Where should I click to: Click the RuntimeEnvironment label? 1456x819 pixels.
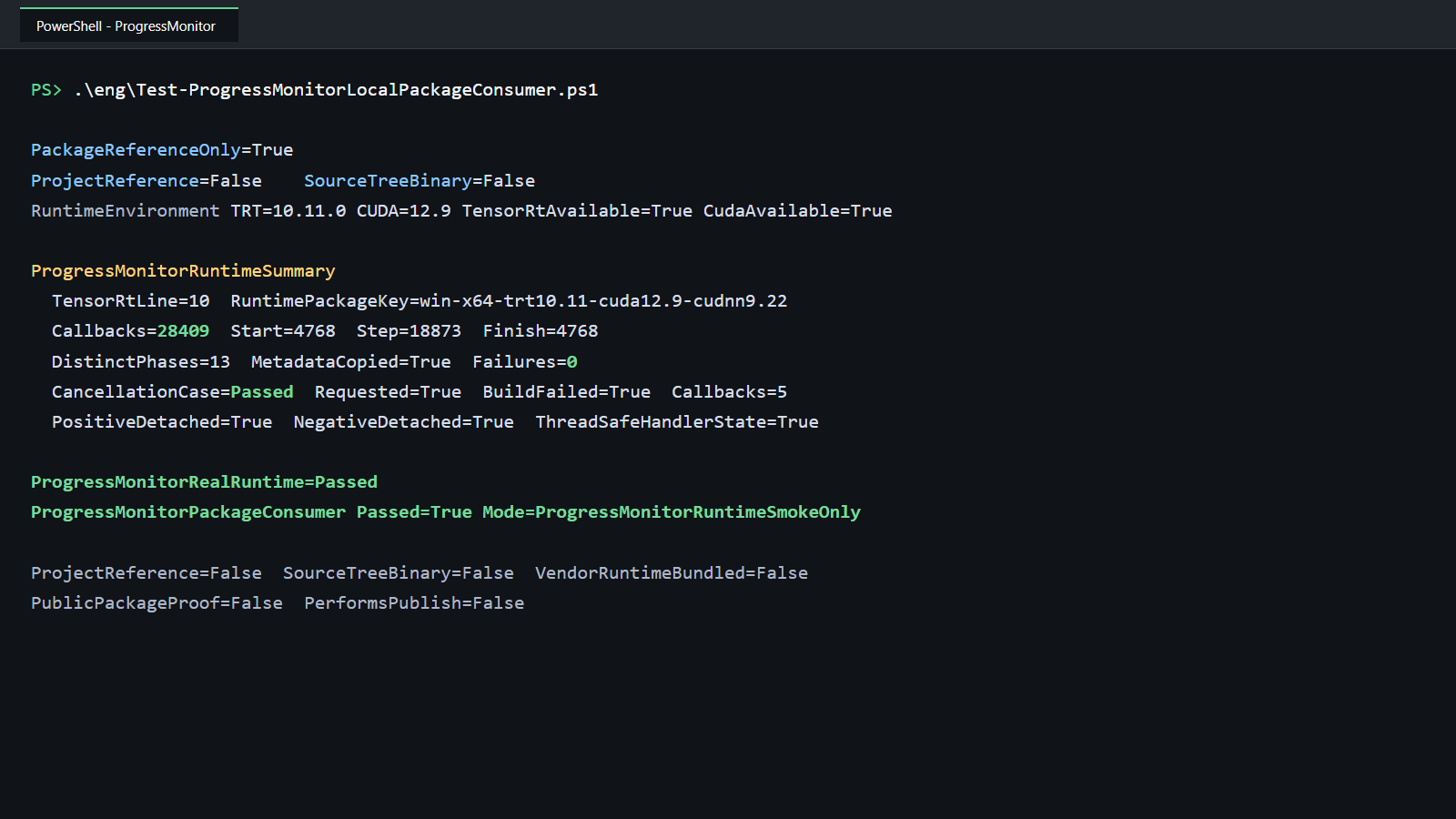(126, 211)
